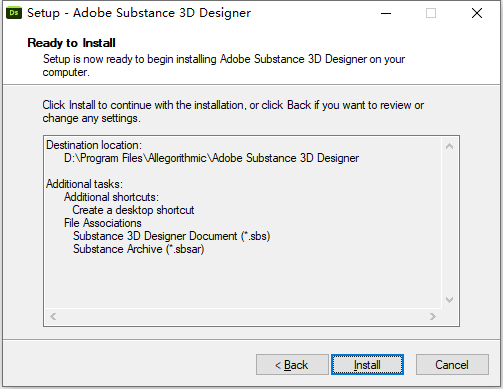This screenshot has height=389, width=503.
Task: Click the 'Create a desktop shortcut' entry
Action: click(133, 210)
